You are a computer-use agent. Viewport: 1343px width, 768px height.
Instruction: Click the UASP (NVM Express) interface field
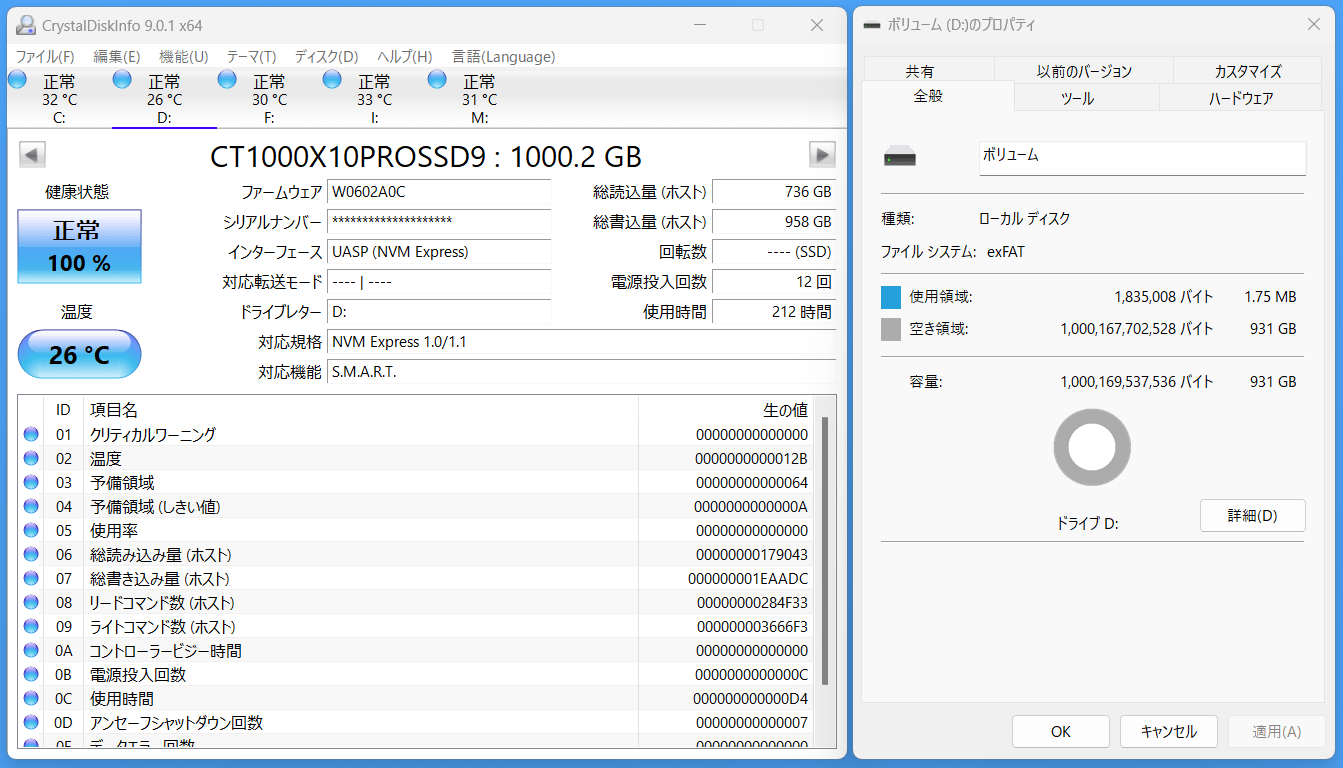(x=439, y=252)
